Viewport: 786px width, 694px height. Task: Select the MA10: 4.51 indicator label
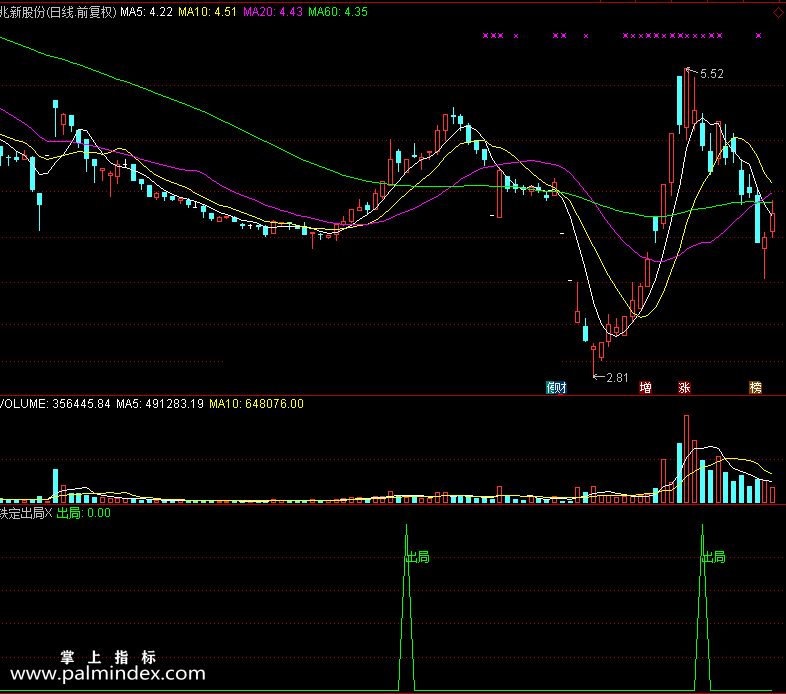[x=208, y=12]
